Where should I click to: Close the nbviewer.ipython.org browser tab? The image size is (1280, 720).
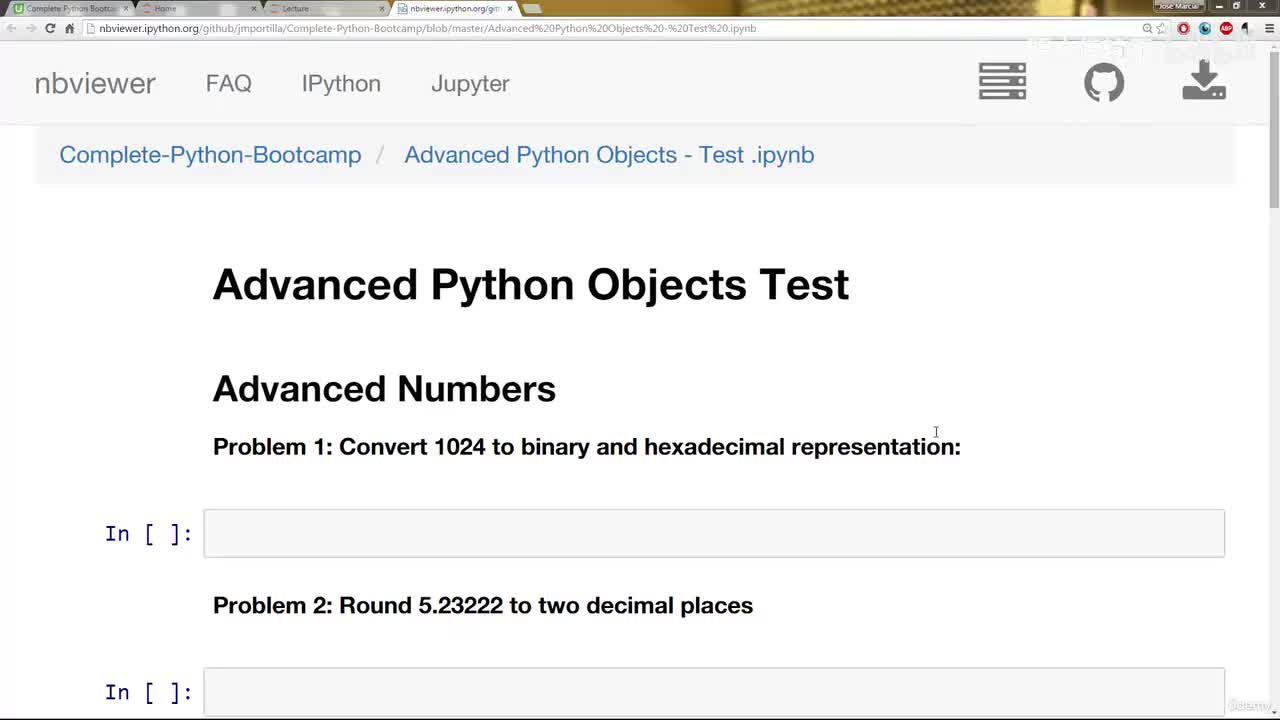510,9
